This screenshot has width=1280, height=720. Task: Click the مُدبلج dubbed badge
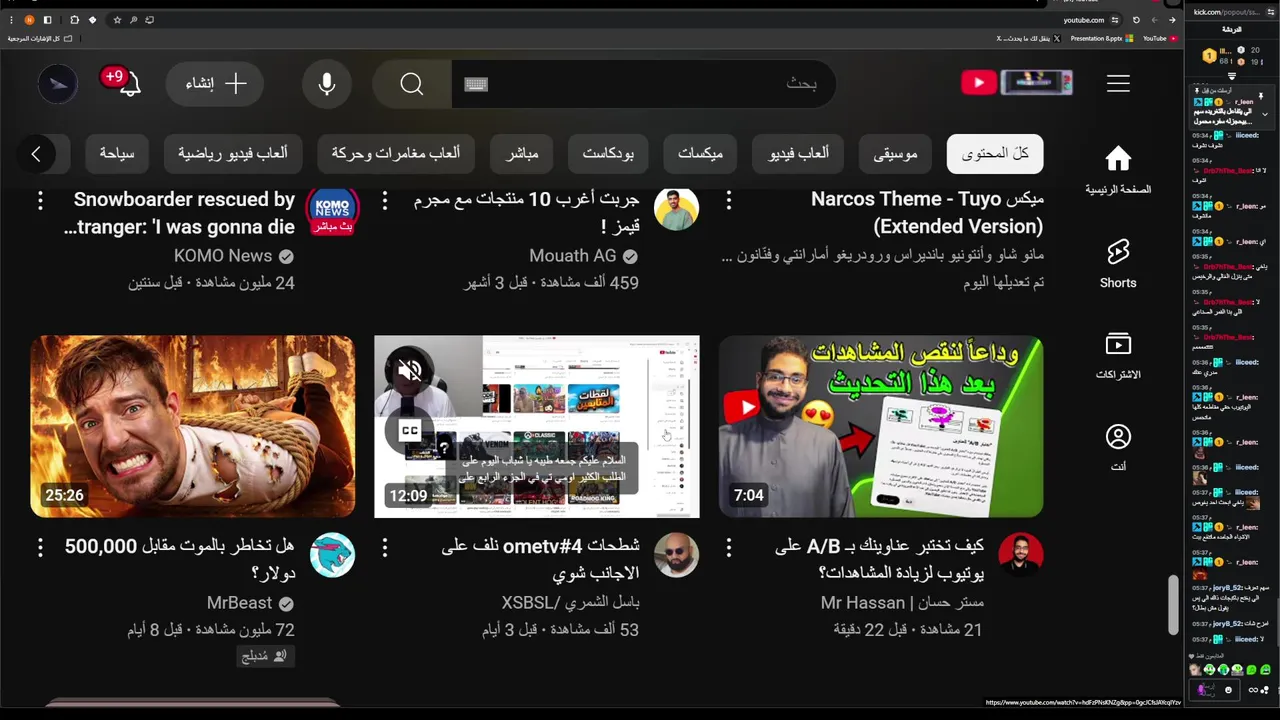pos(265,656)
